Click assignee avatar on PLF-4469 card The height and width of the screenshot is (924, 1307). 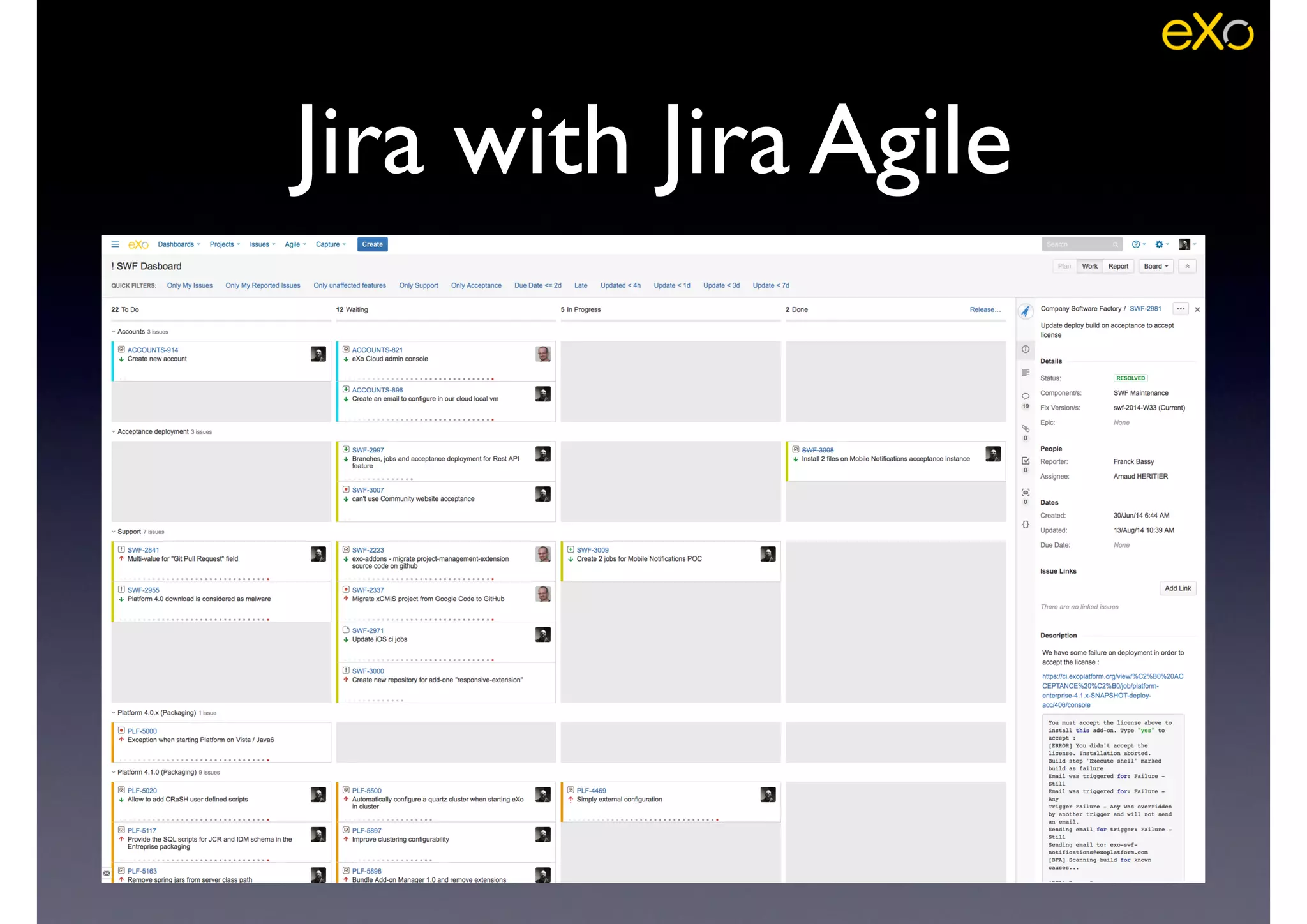click(768, 794)
